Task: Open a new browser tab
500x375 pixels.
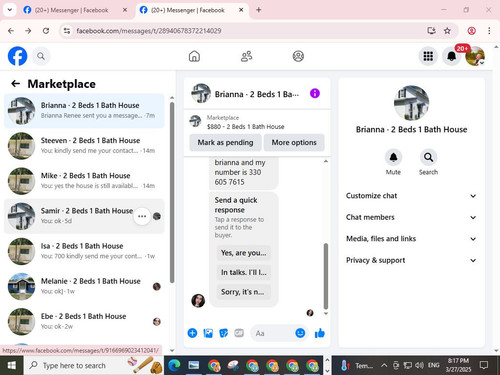Action: 259,10
